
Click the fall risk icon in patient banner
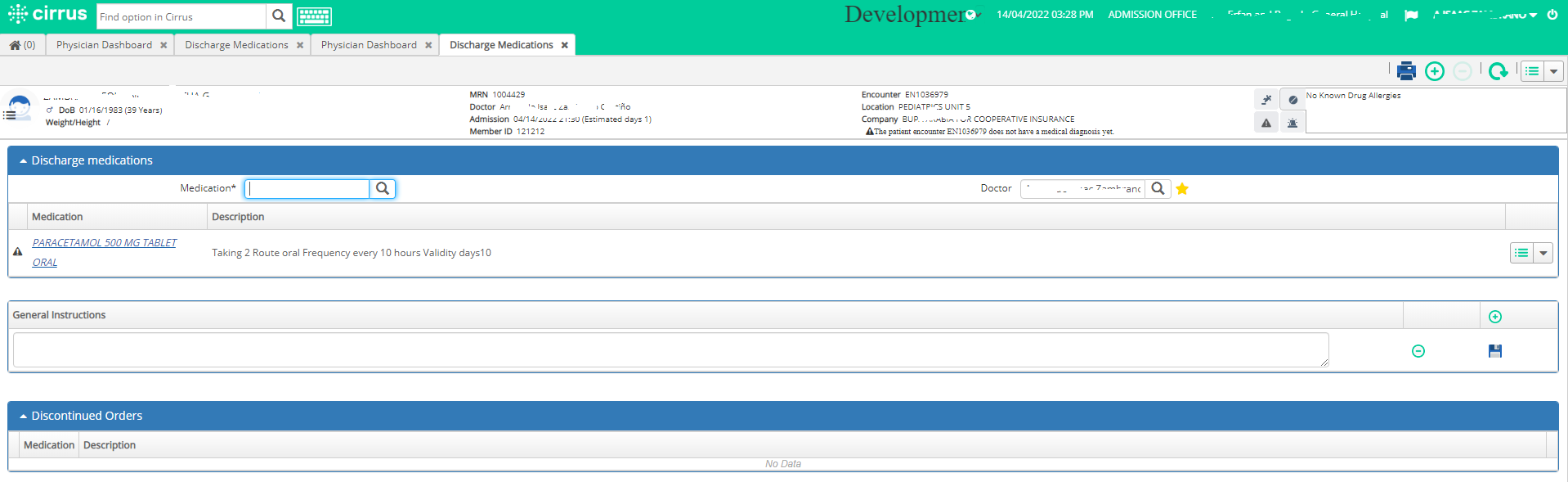pos(1266,100)
